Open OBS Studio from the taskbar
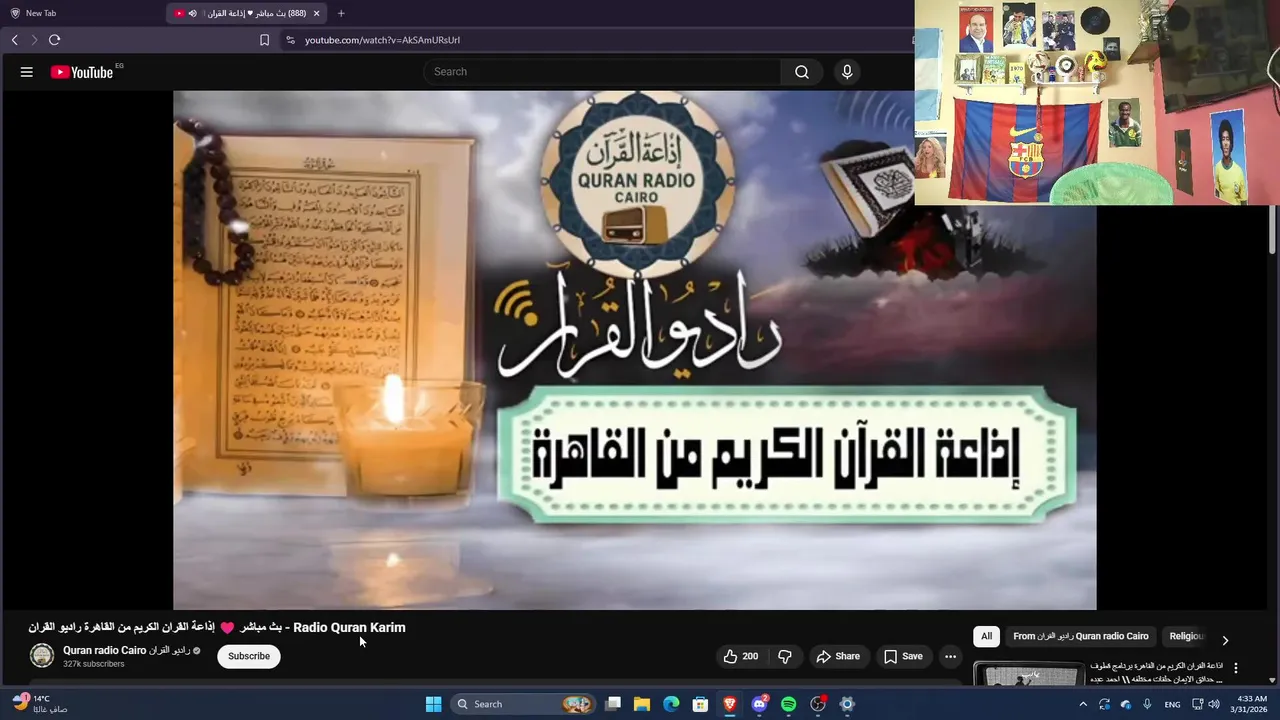 coord(818,704)
